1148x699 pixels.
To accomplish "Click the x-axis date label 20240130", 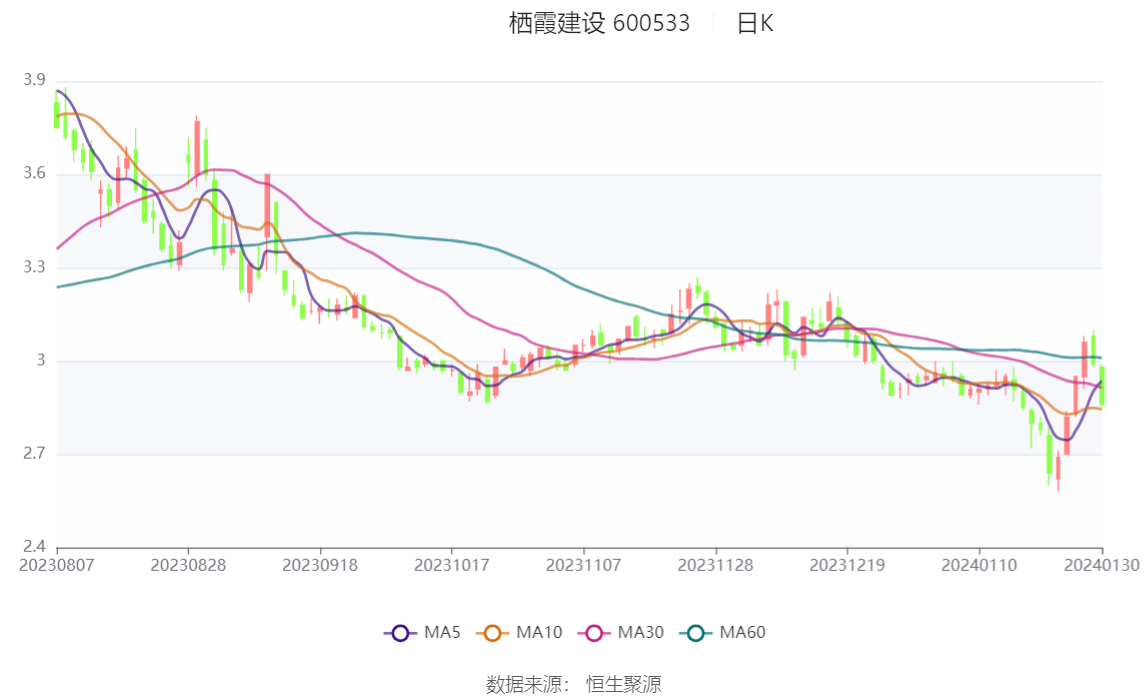I will (x=1102, y=565).
